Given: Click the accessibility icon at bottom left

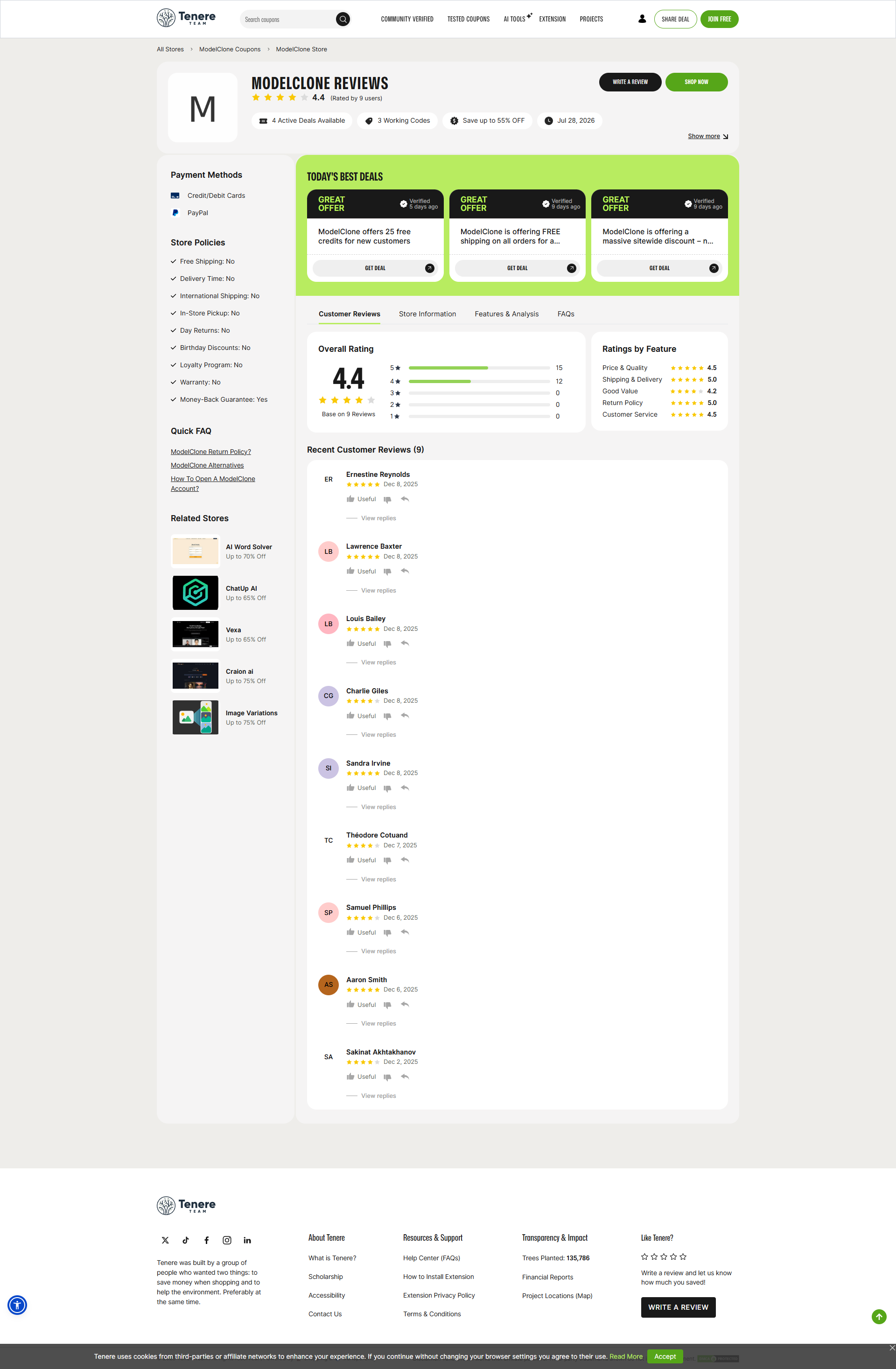Looking at the screenshot, I should click(17, 1305).
